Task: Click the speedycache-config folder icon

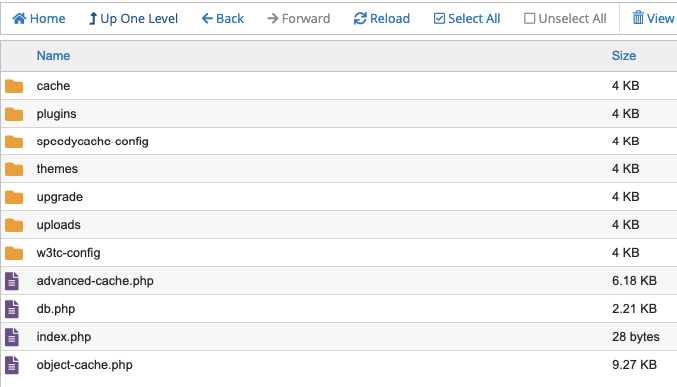Action: [14, 141]
